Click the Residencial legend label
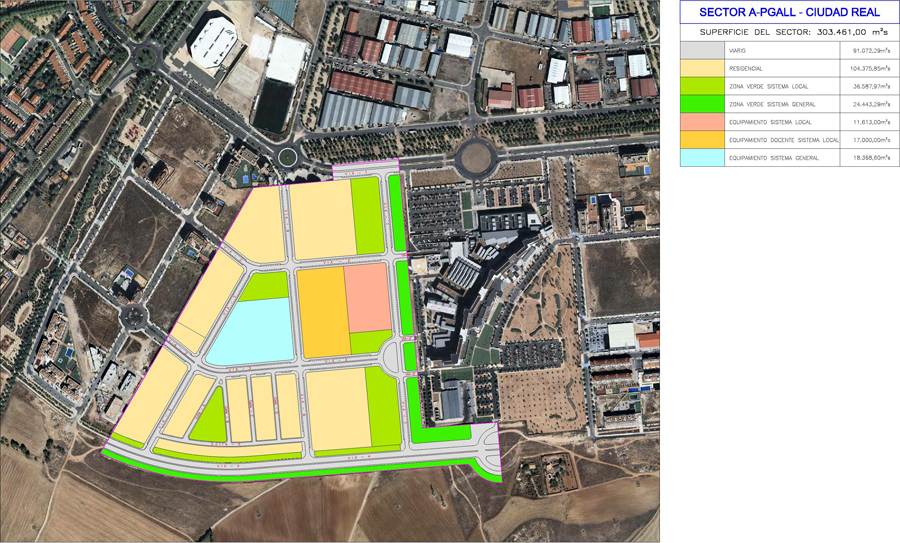900x543 pixels. point(746,68)
